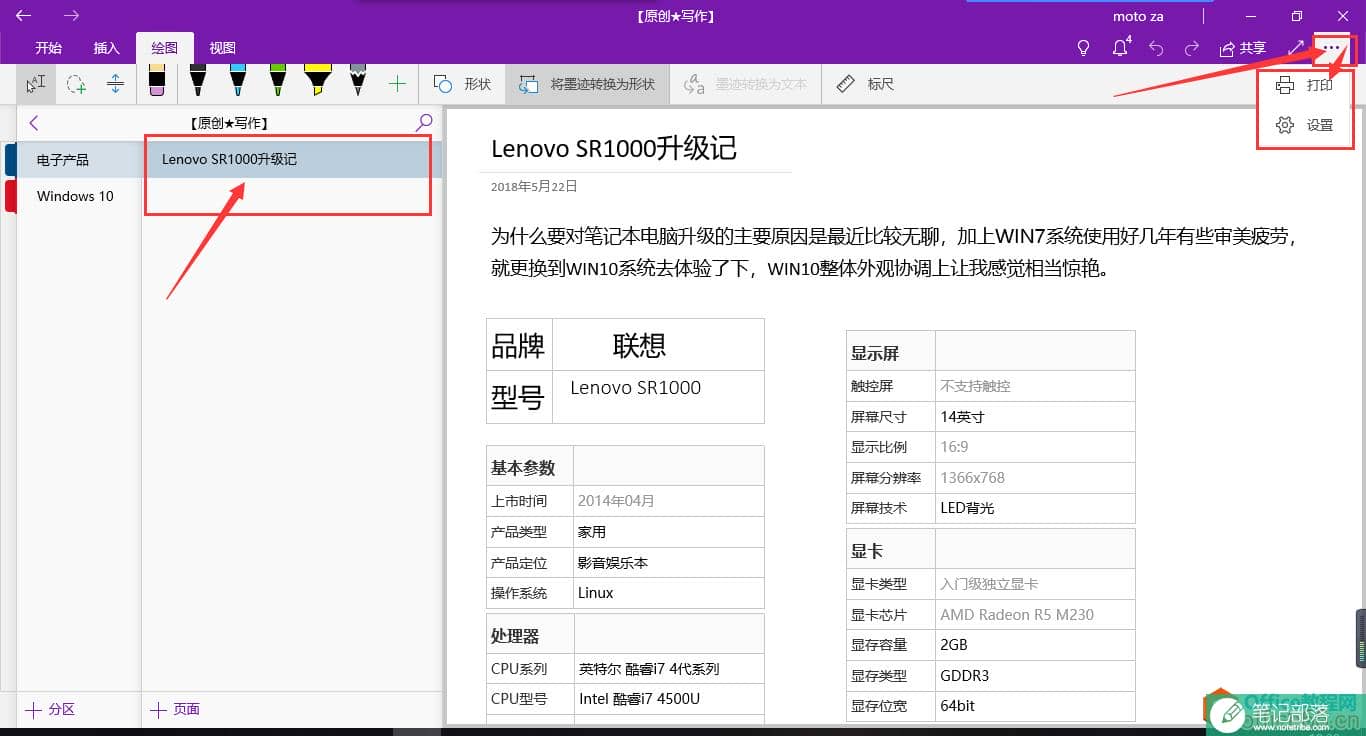The width and height of the screenshot is (1366, 736).
Task: Pick the green pen
Action: pos(277,82)
